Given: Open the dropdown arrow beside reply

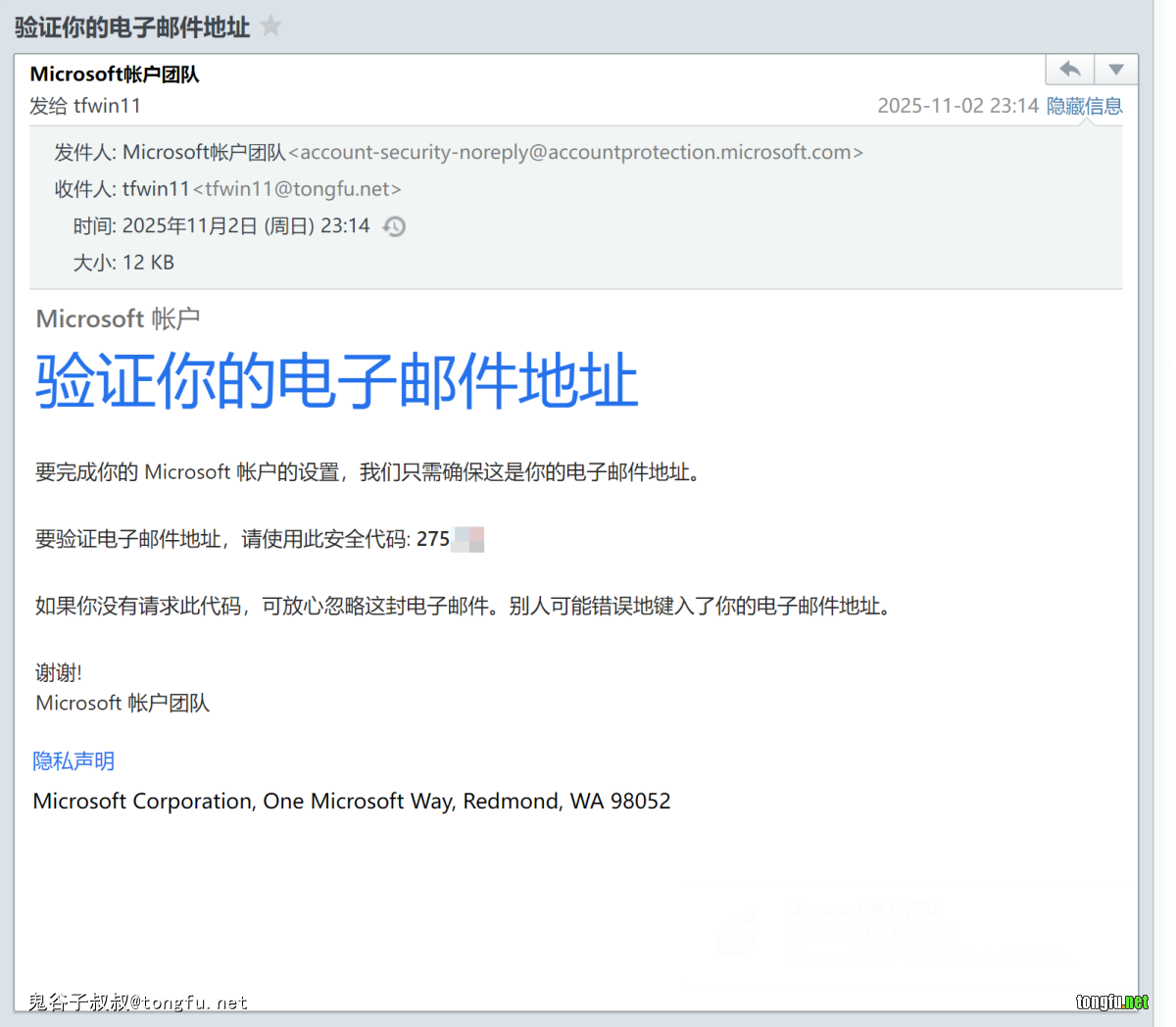Looking at the screenshot, I should tap(1116, 70).
